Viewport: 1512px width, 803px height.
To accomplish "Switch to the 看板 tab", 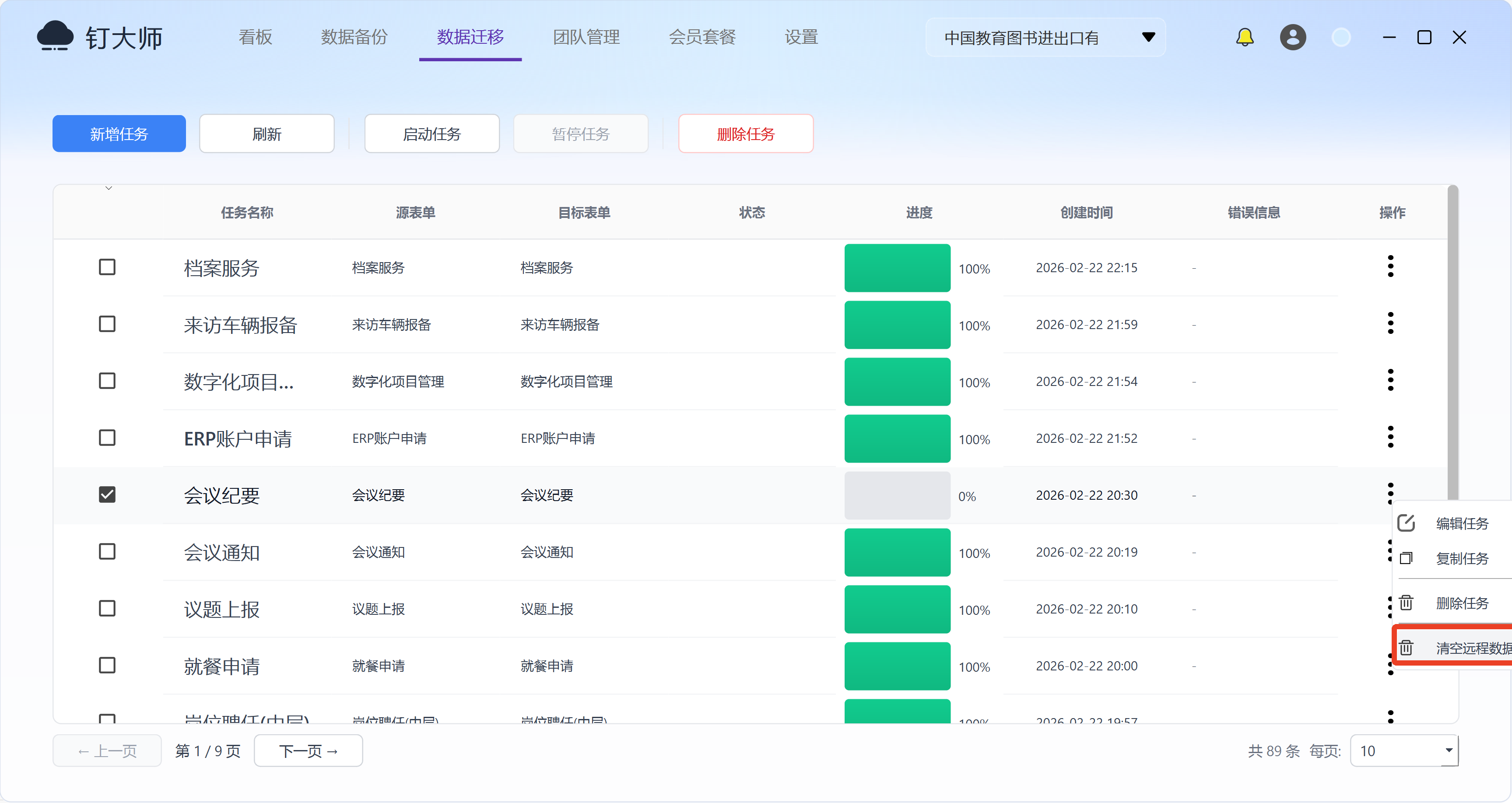I will pyautogui.click(x=255, y=37).
